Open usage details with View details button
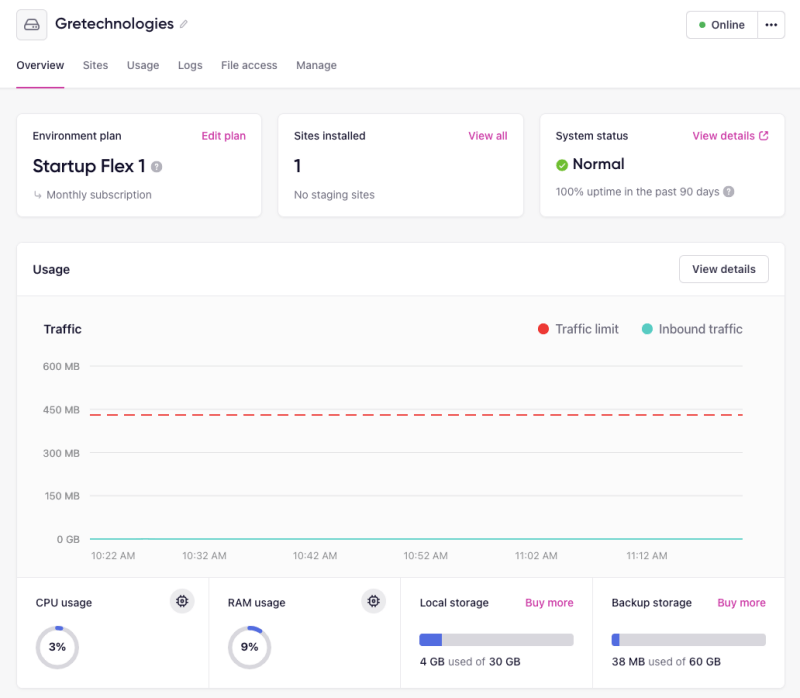 723,269
